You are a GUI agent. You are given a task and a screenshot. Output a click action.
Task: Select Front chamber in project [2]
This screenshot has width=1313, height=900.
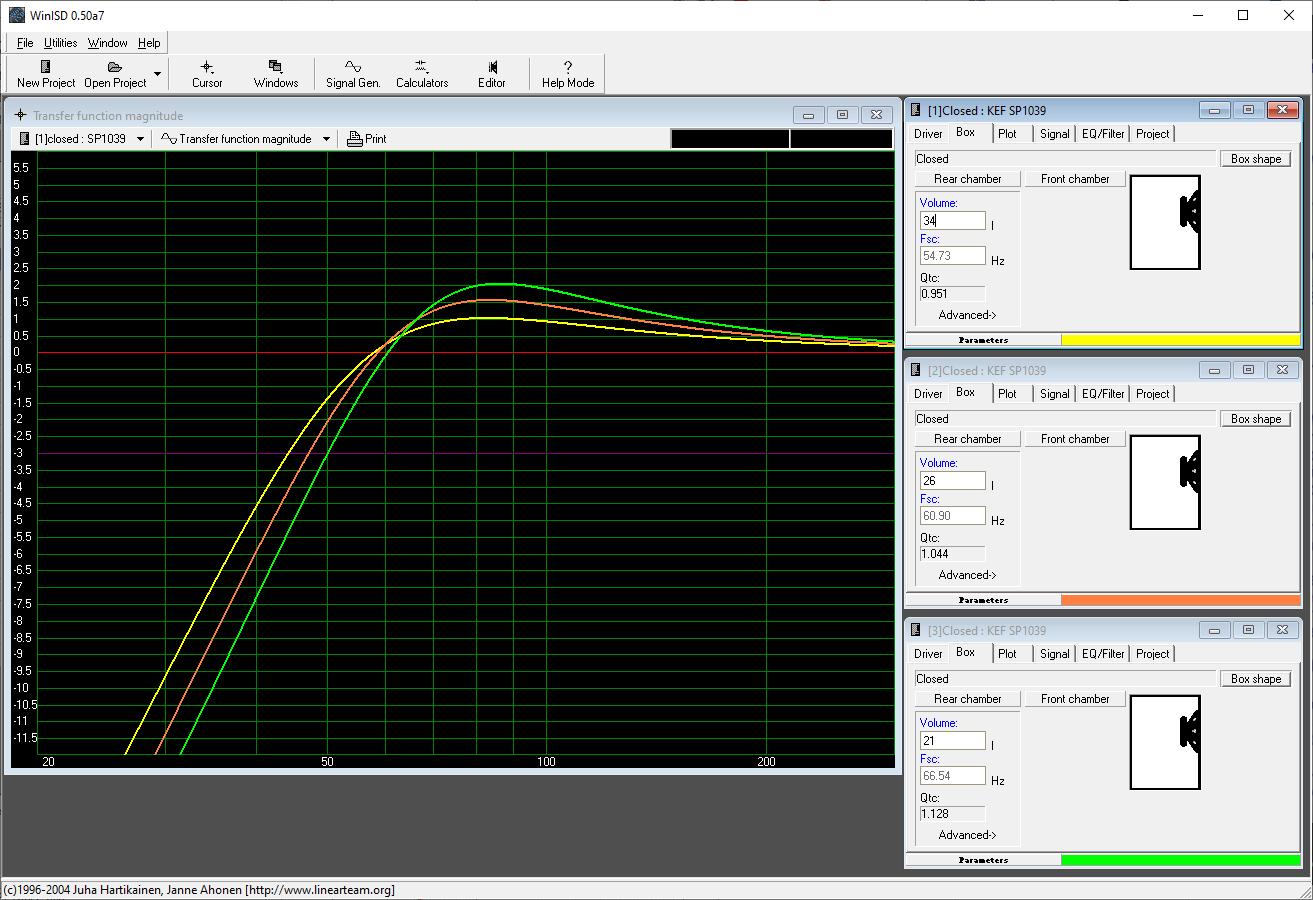point(1075,439)
